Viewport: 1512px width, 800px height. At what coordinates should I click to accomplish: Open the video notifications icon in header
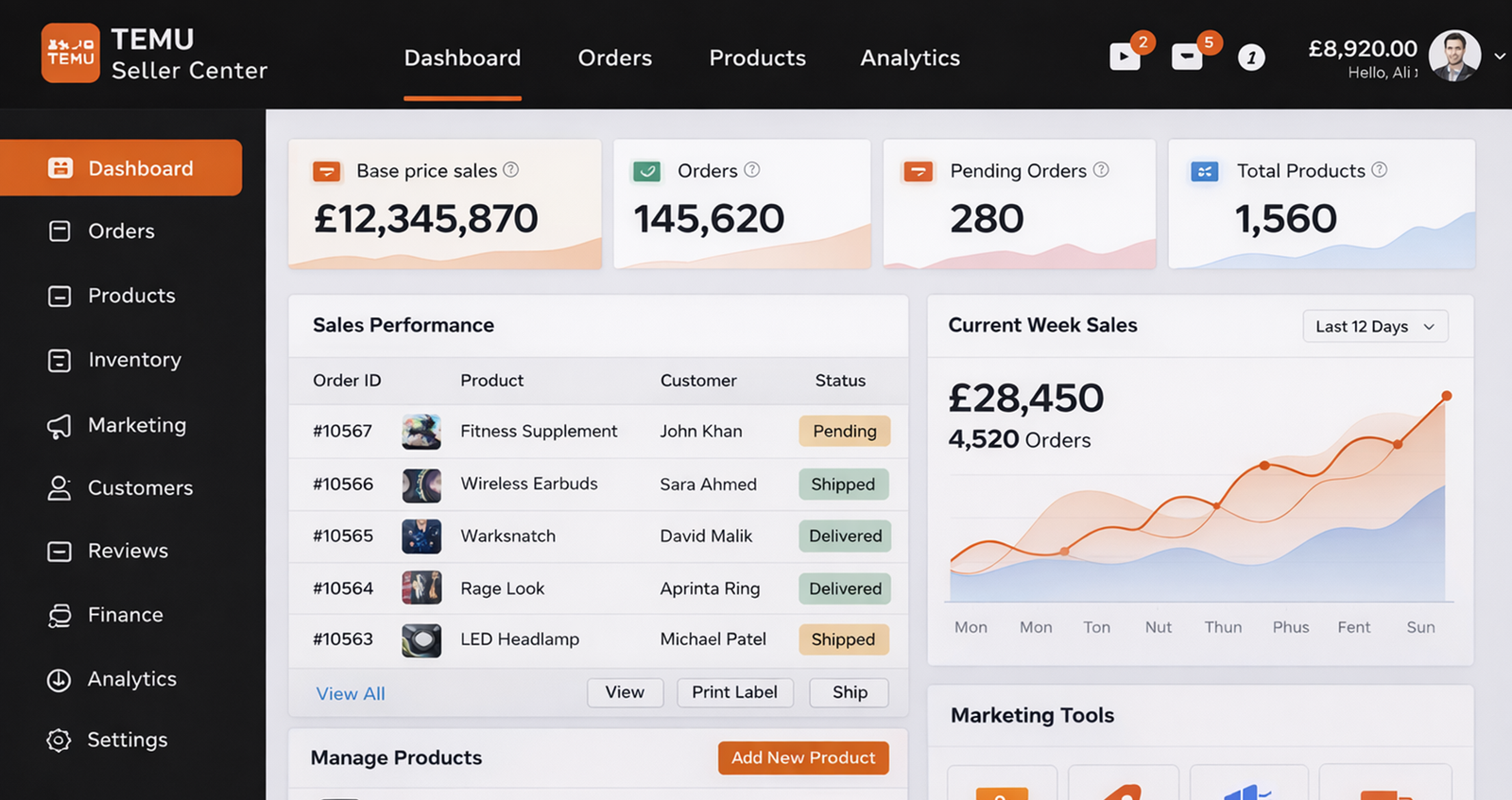[1124, 57]
